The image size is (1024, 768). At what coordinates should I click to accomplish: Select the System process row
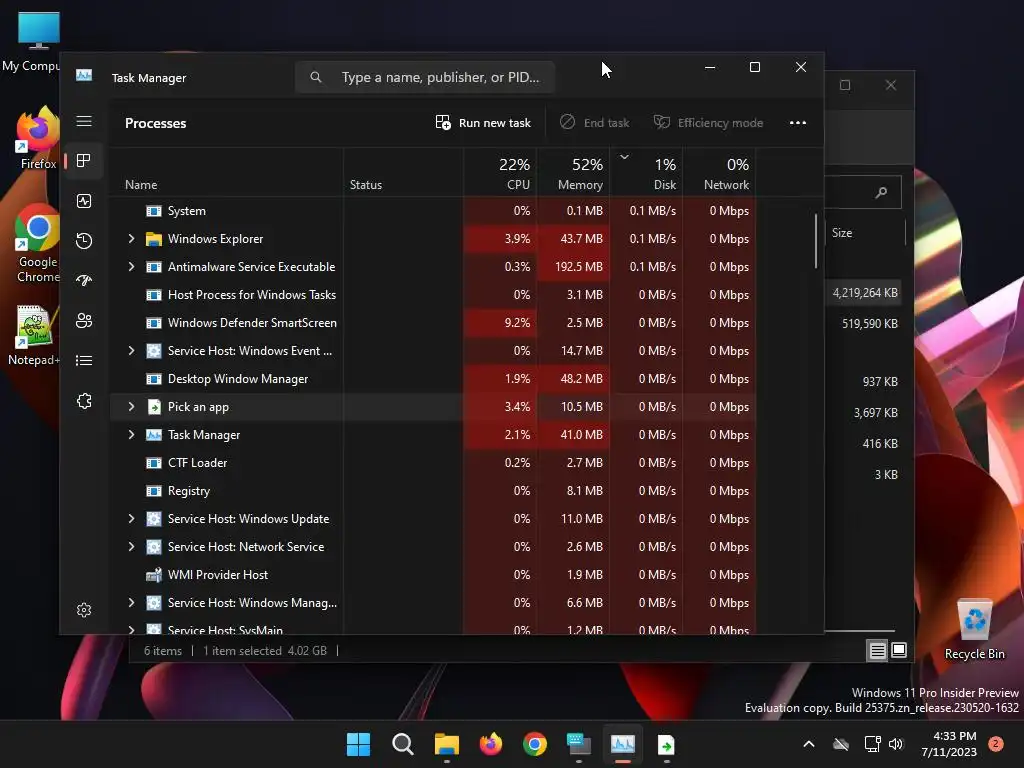point(433,211)
